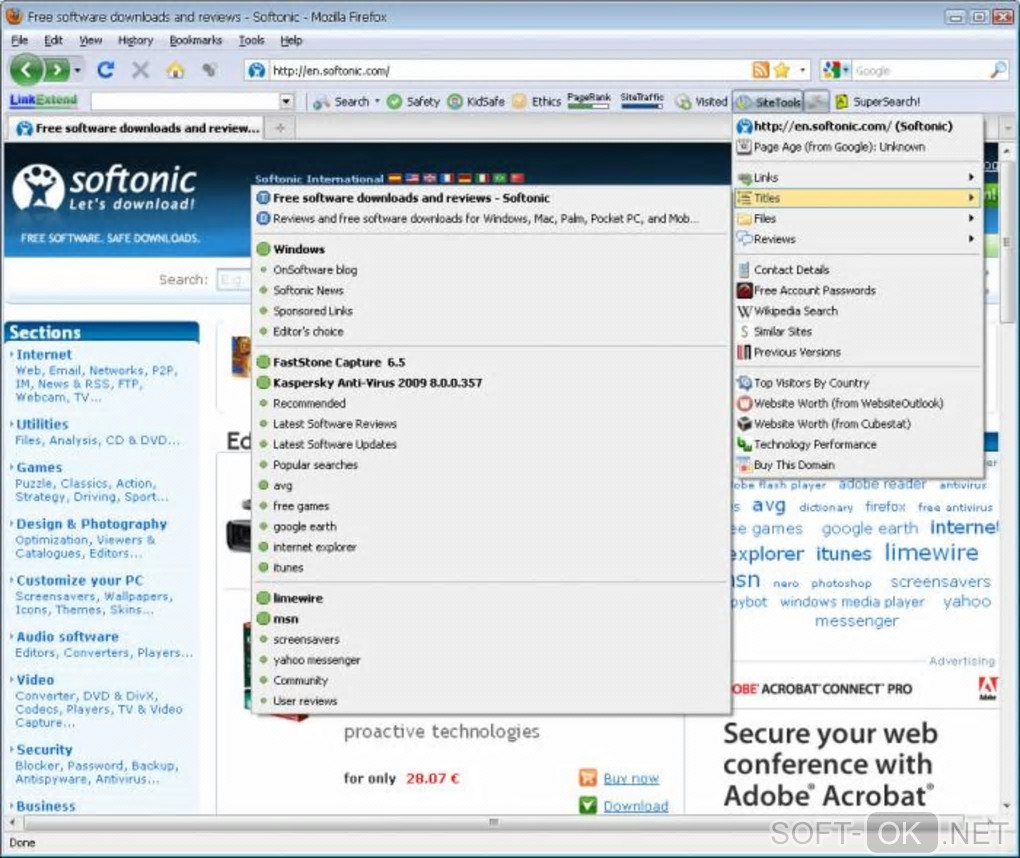Choose Buy This Domain
Viewport: 1020px width, 858px height.
pyautogui.click(x=857, y=464)
